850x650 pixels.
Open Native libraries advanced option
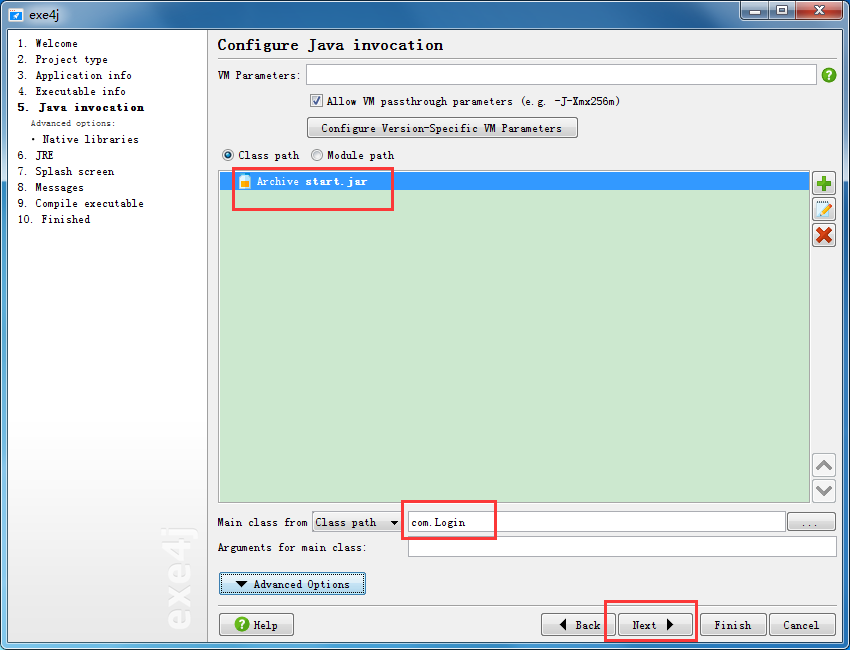click(x=91, y=139)
